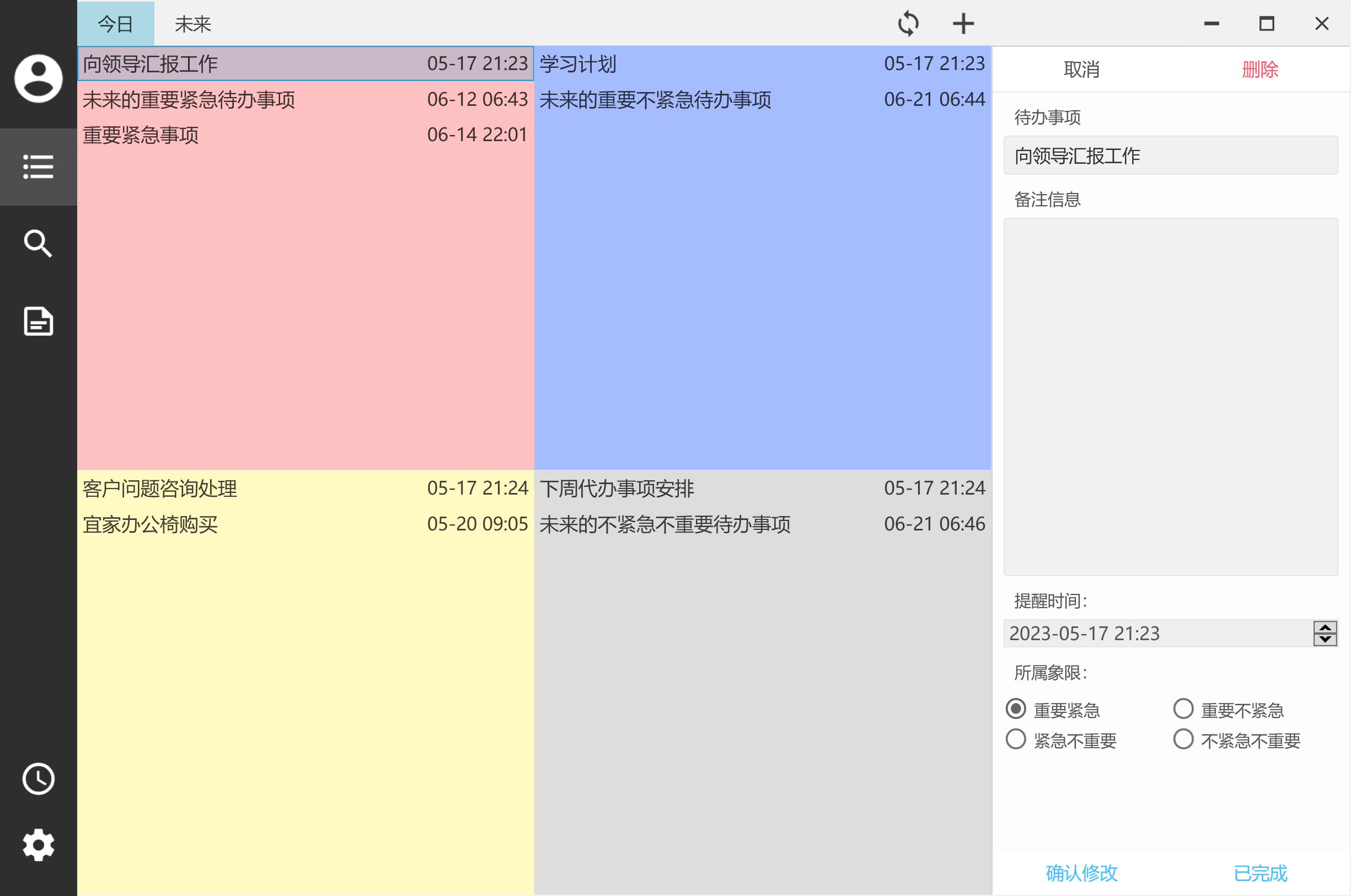The width and height of the screenshot is (1351, 896).
Task: Click the 删除 delete button
Action: pos(1259,69)
